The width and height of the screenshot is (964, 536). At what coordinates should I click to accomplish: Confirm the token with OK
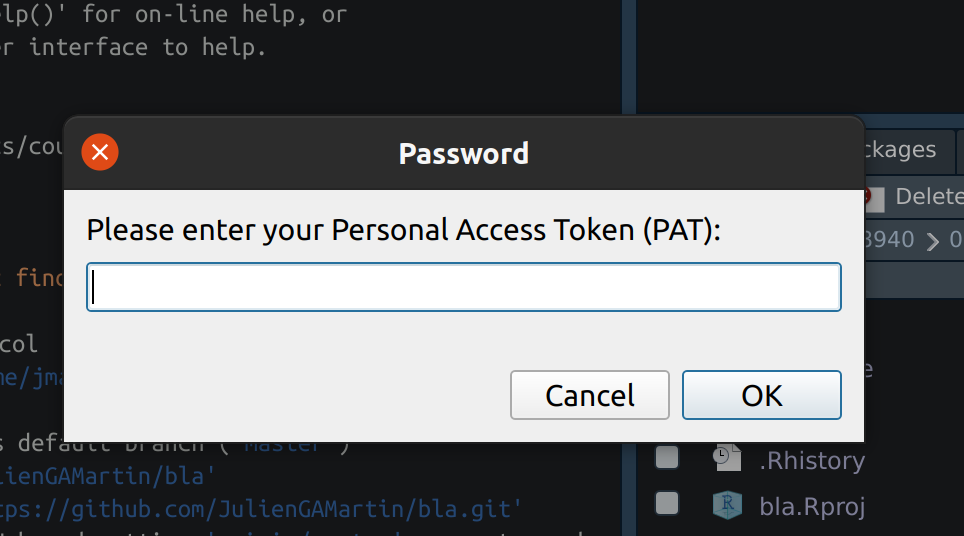coord(761,395)
